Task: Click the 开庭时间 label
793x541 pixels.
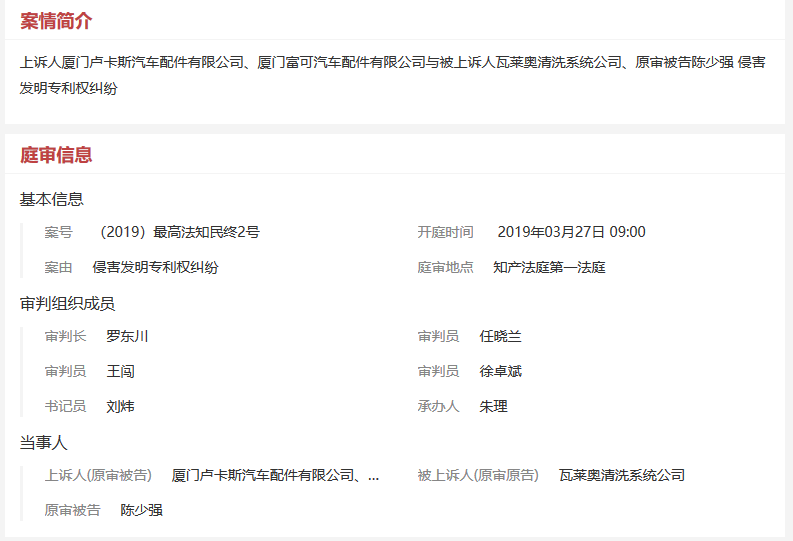Action: point(446,232)
